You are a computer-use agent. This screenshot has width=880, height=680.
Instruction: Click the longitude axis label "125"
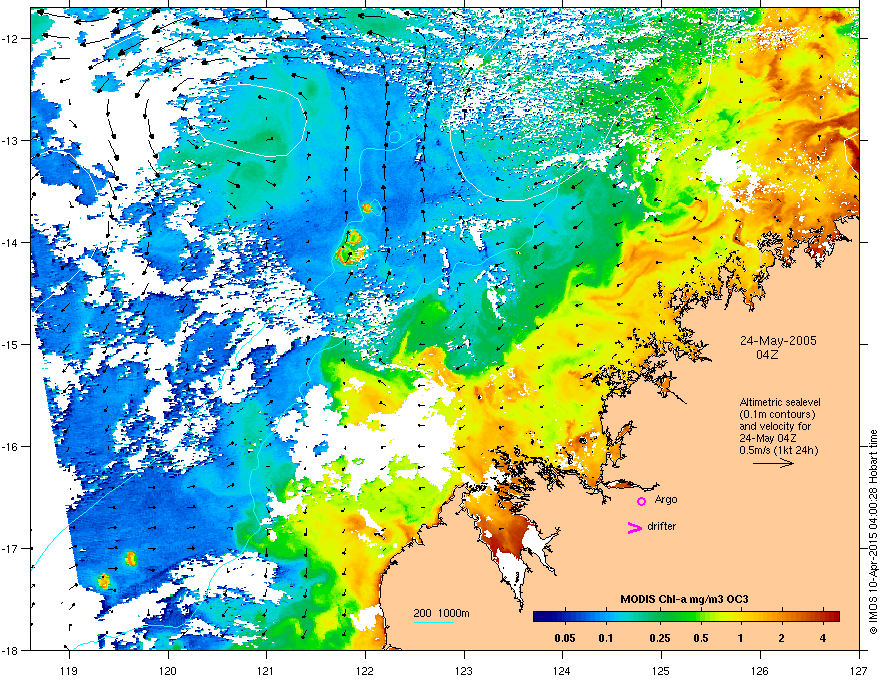point(661,670)
